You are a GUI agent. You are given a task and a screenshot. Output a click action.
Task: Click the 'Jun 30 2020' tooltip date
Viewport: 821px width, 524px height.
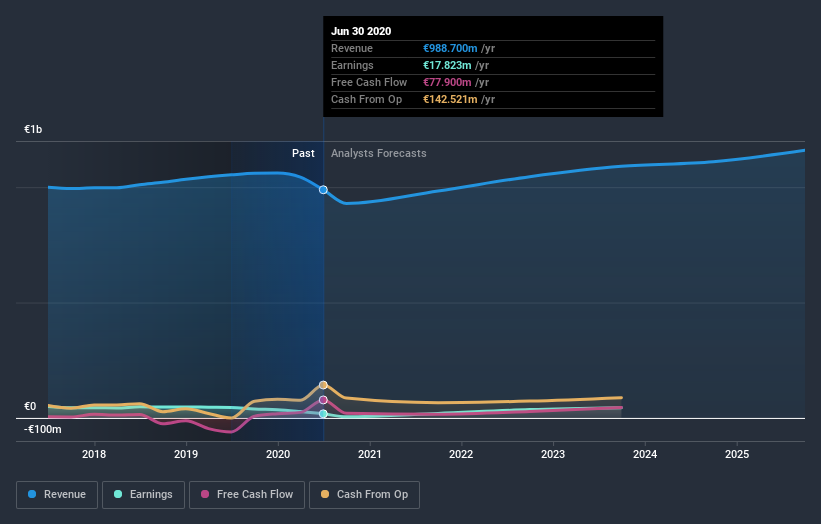pos(361,31)
